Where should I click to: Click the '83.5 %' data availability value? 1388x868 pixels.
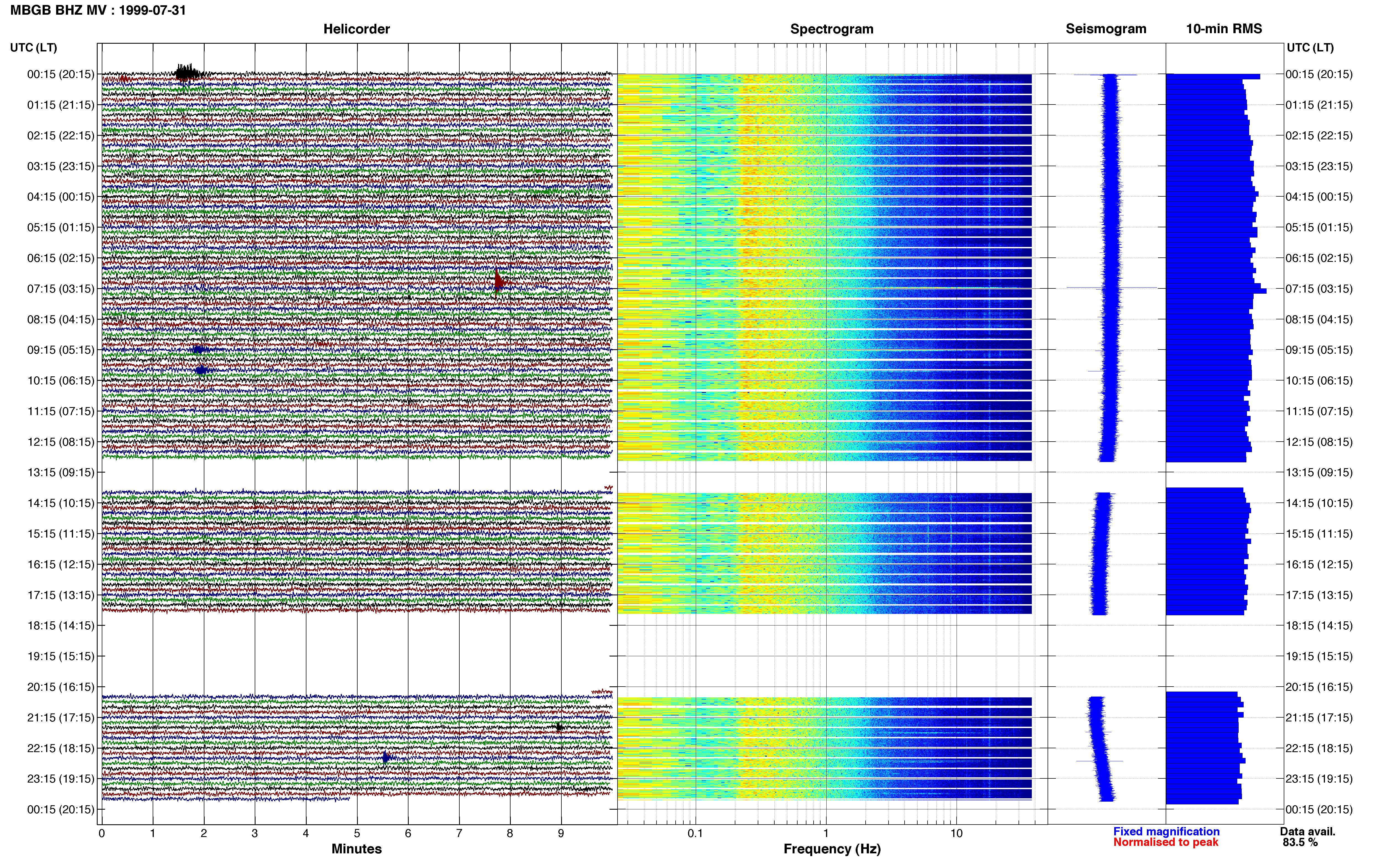(x=1300, y=842)
